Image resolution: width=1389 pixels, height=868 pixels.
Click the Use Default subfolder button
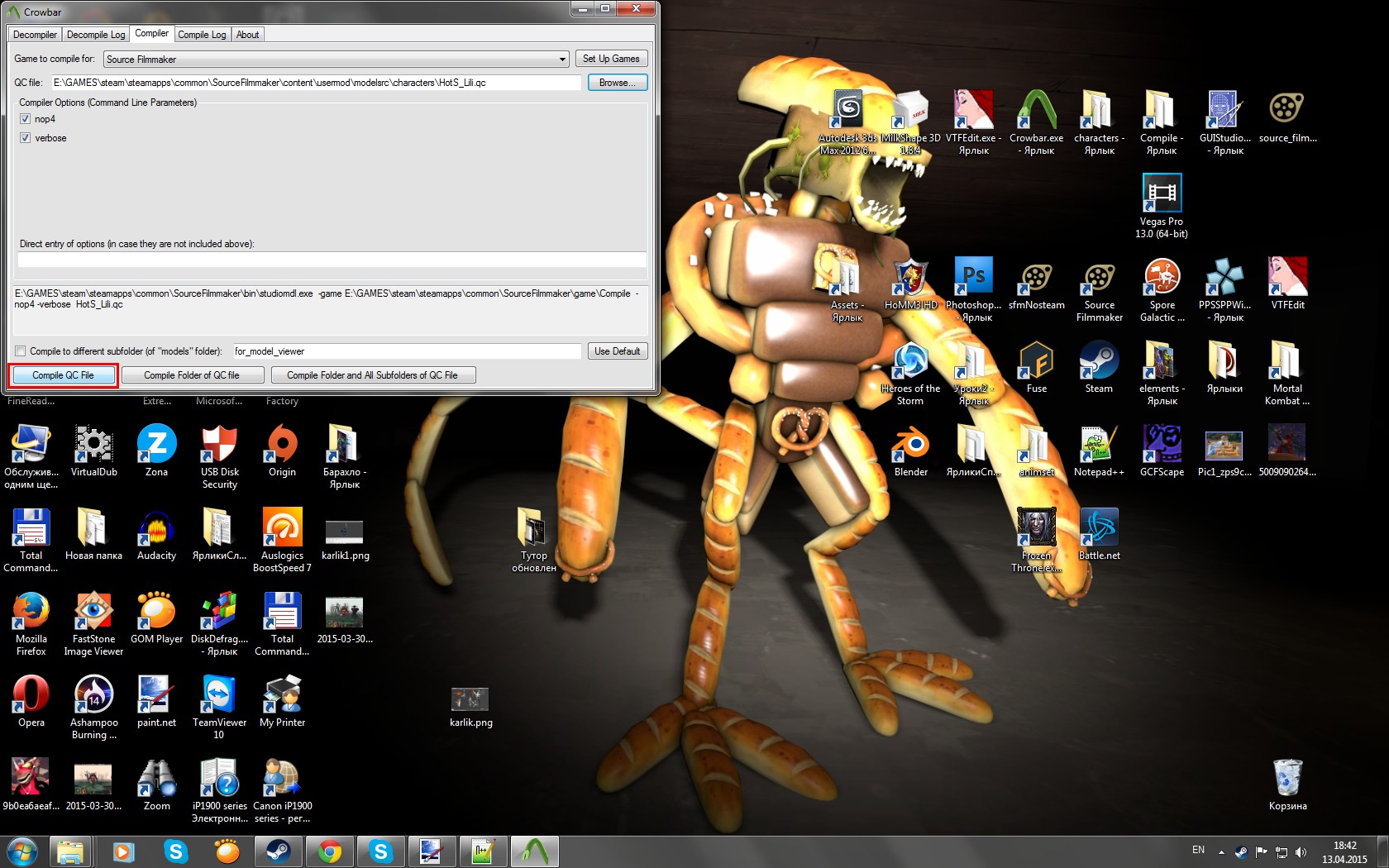(x=618, y=351)
